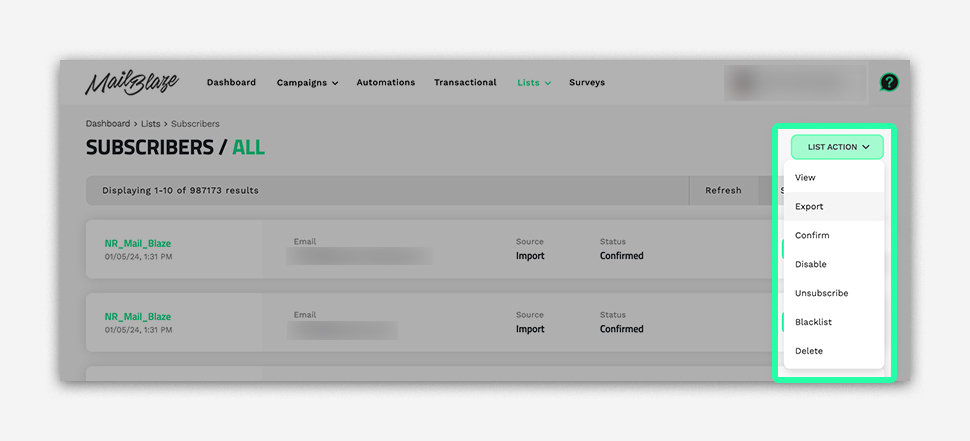Screen dimensions: 970x441
Task: Expand the Campaigns dropdown menu
Action: pyautogui.click(x=307, y=83)
